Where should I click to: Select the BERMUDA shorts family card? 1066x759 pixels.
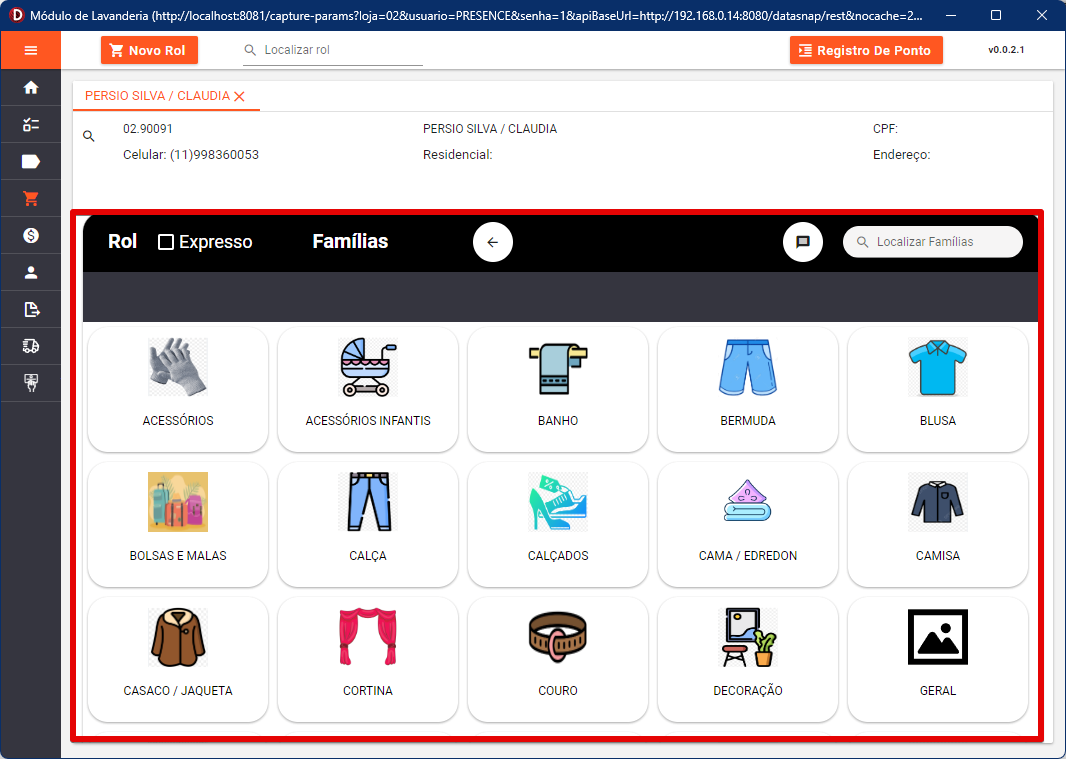pos(748,389)
